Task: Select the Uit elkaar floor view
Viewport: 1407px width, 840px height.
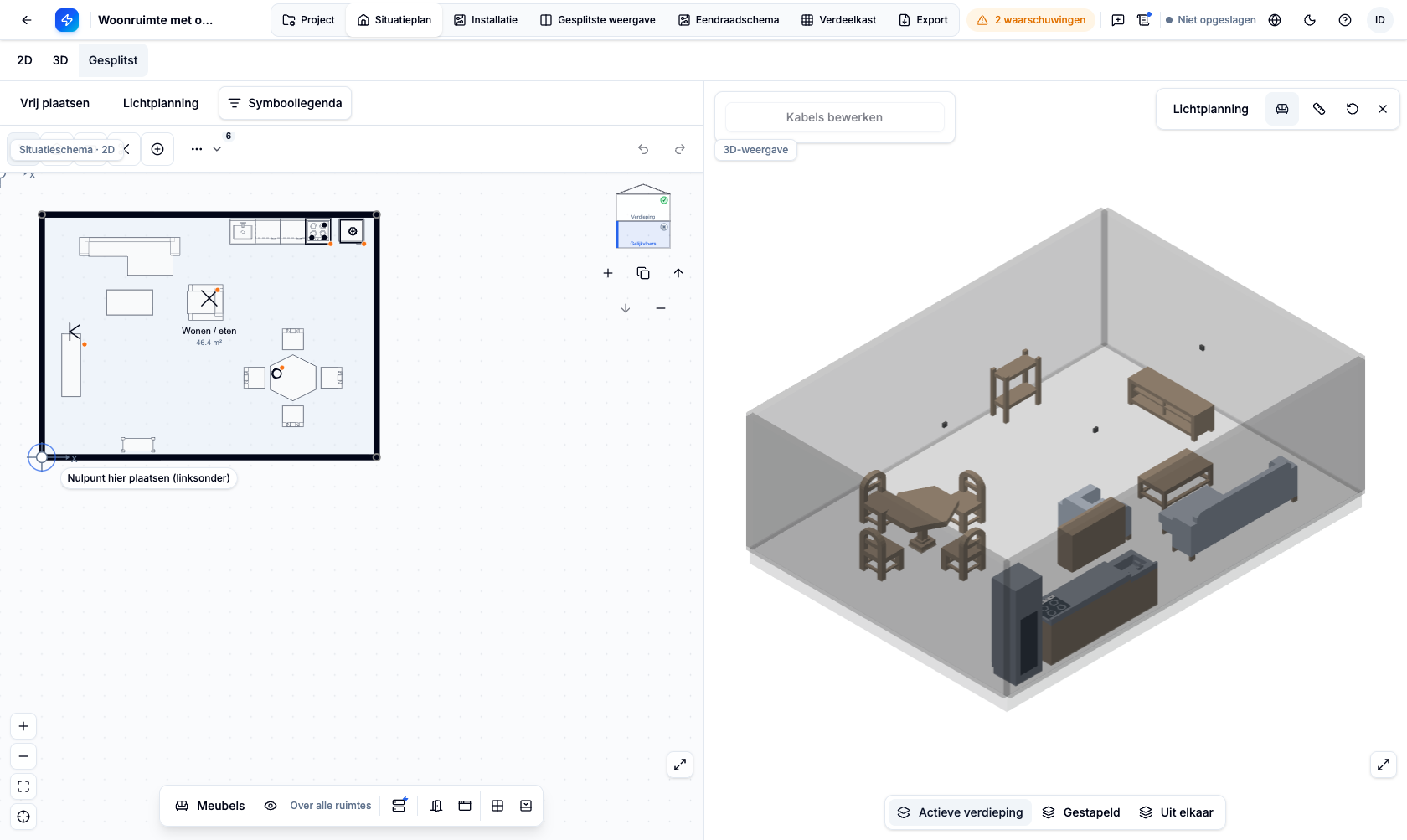Action: click(1177, 812)
